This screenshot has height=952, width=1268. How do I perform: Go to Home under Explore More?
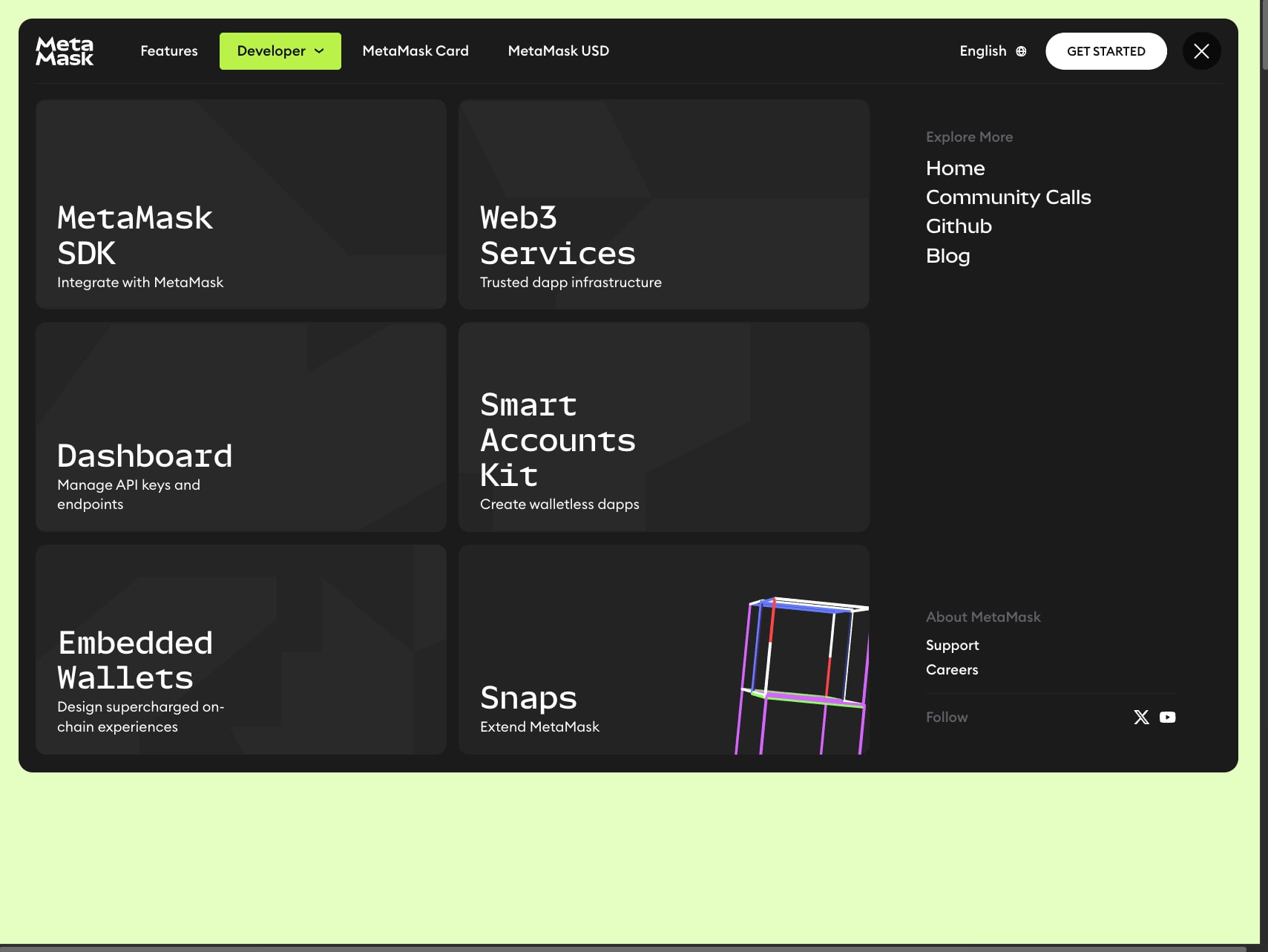[x=956, y=168]
